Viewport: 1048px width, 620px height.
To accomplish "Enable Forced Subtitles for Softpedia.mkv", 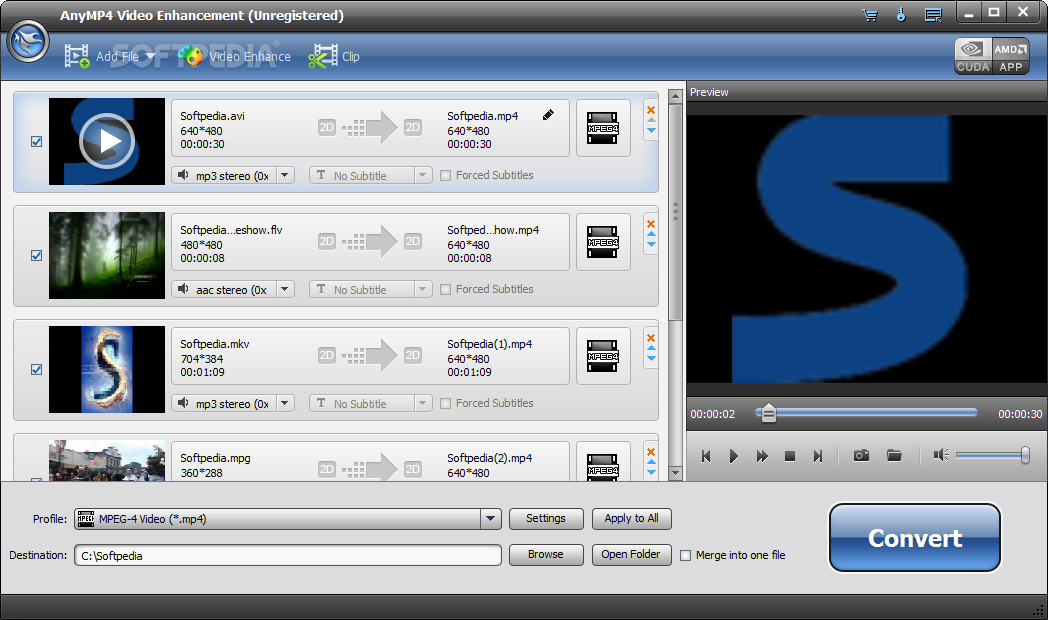I will tap(446, 404).
